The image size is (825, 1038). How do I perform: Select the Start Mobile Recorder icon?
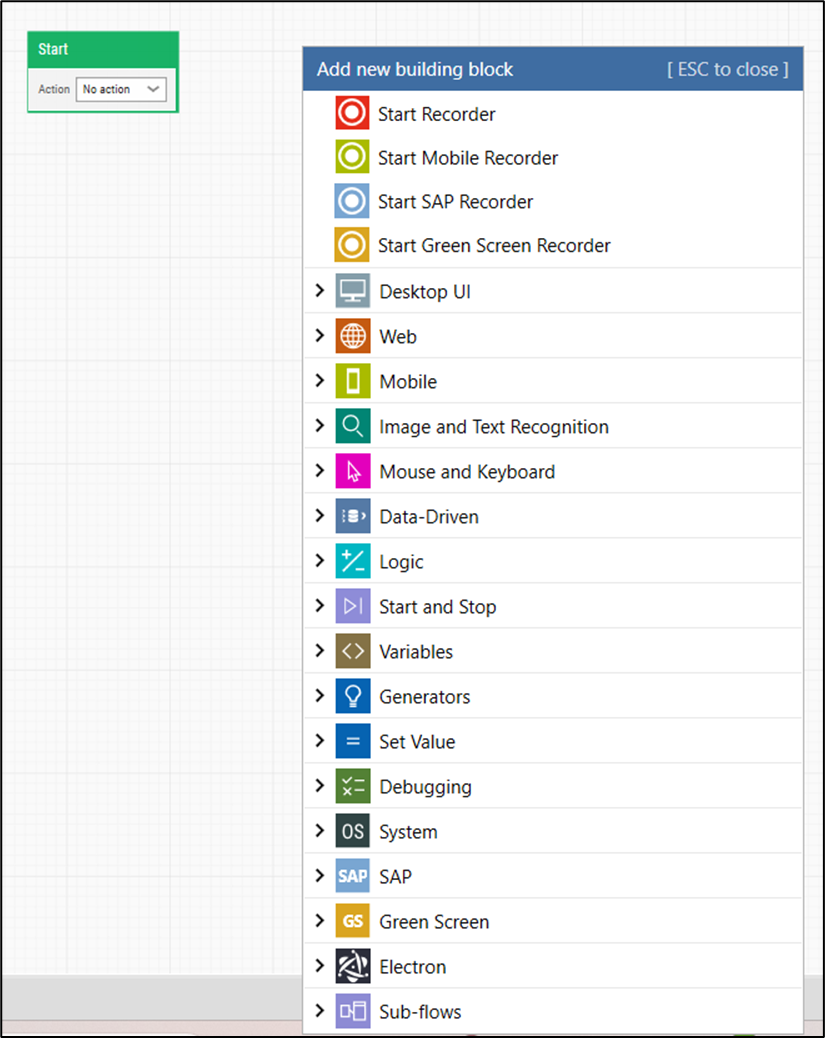click(351, 156)
